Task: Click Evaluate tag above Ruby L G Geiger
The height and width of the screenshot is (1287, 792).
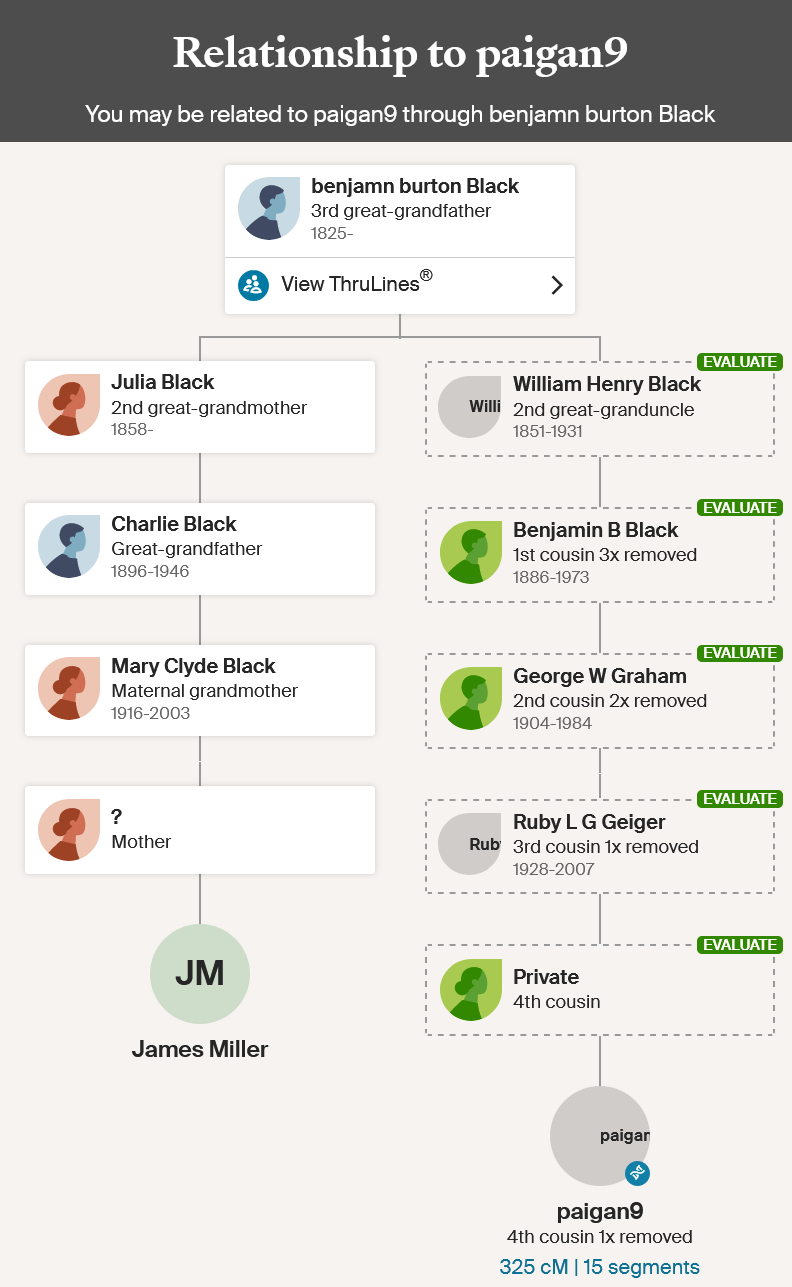Action: point(739,799)
